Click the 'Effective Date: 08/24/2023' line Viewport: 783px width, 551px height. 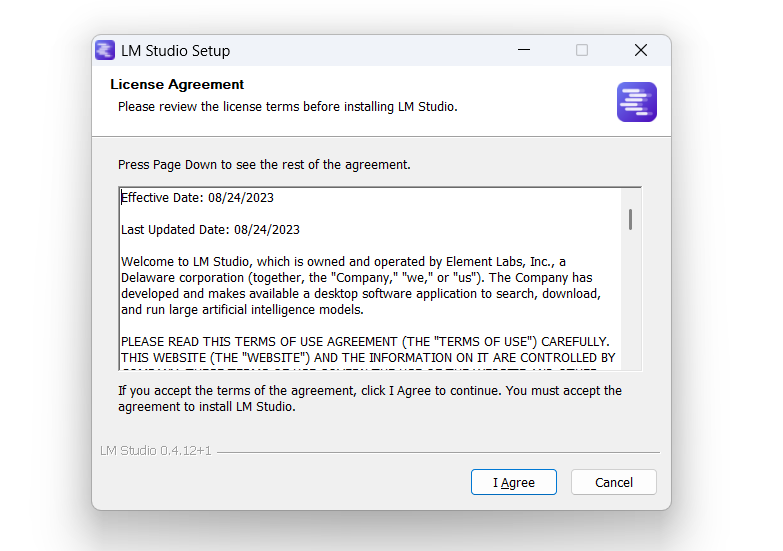[x=197, y=198]
